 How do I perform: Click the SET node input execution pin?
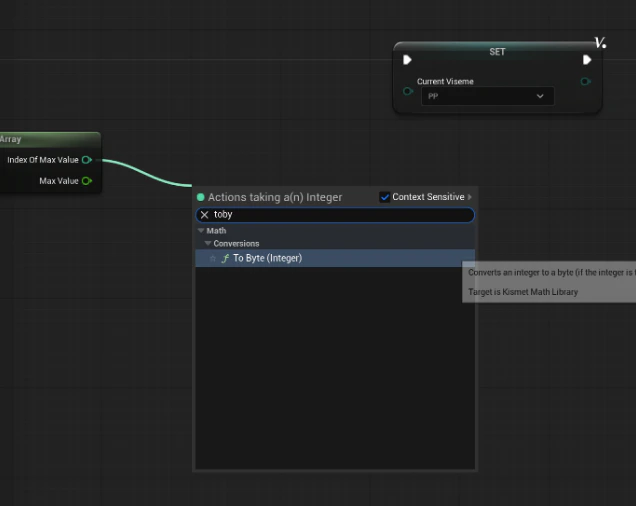click(407, 60)
